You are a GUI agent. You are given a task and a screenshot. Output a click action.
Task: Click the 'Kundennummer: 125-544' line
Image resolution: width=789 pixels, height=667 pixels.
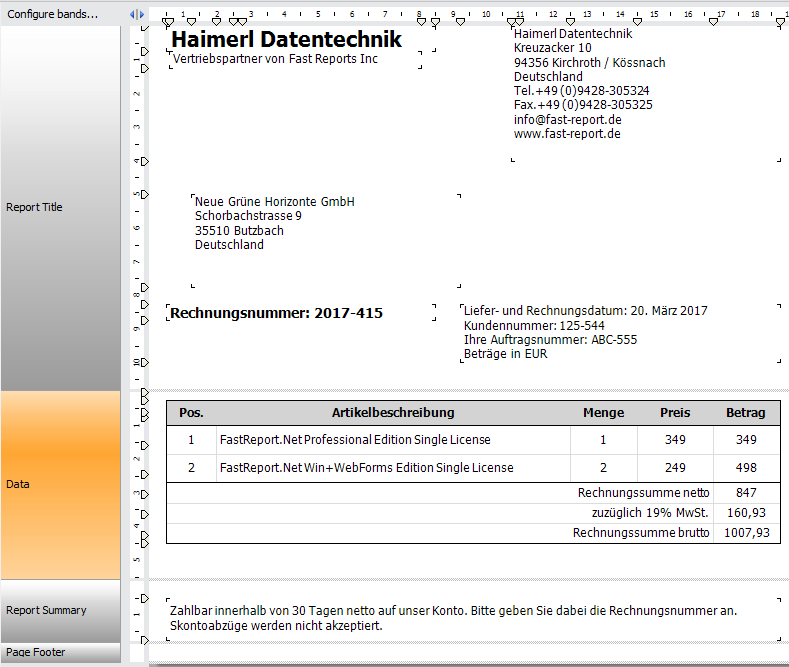point(534,325)
